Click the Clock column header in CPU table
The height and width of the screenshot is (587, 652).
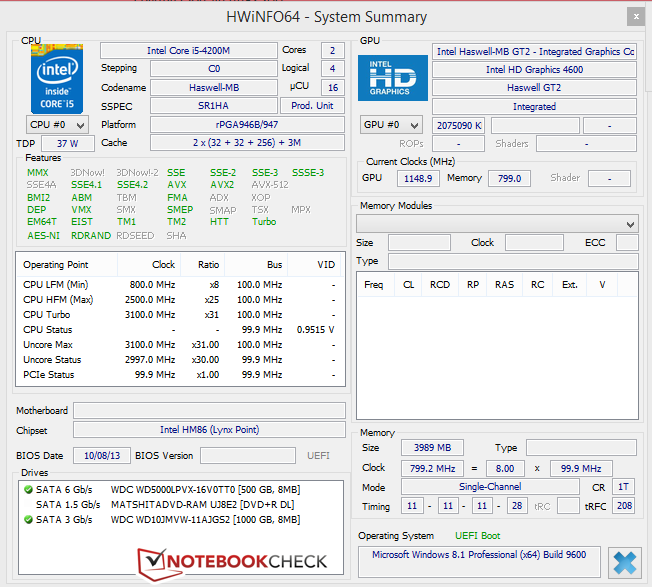click(x=149, y=265)
